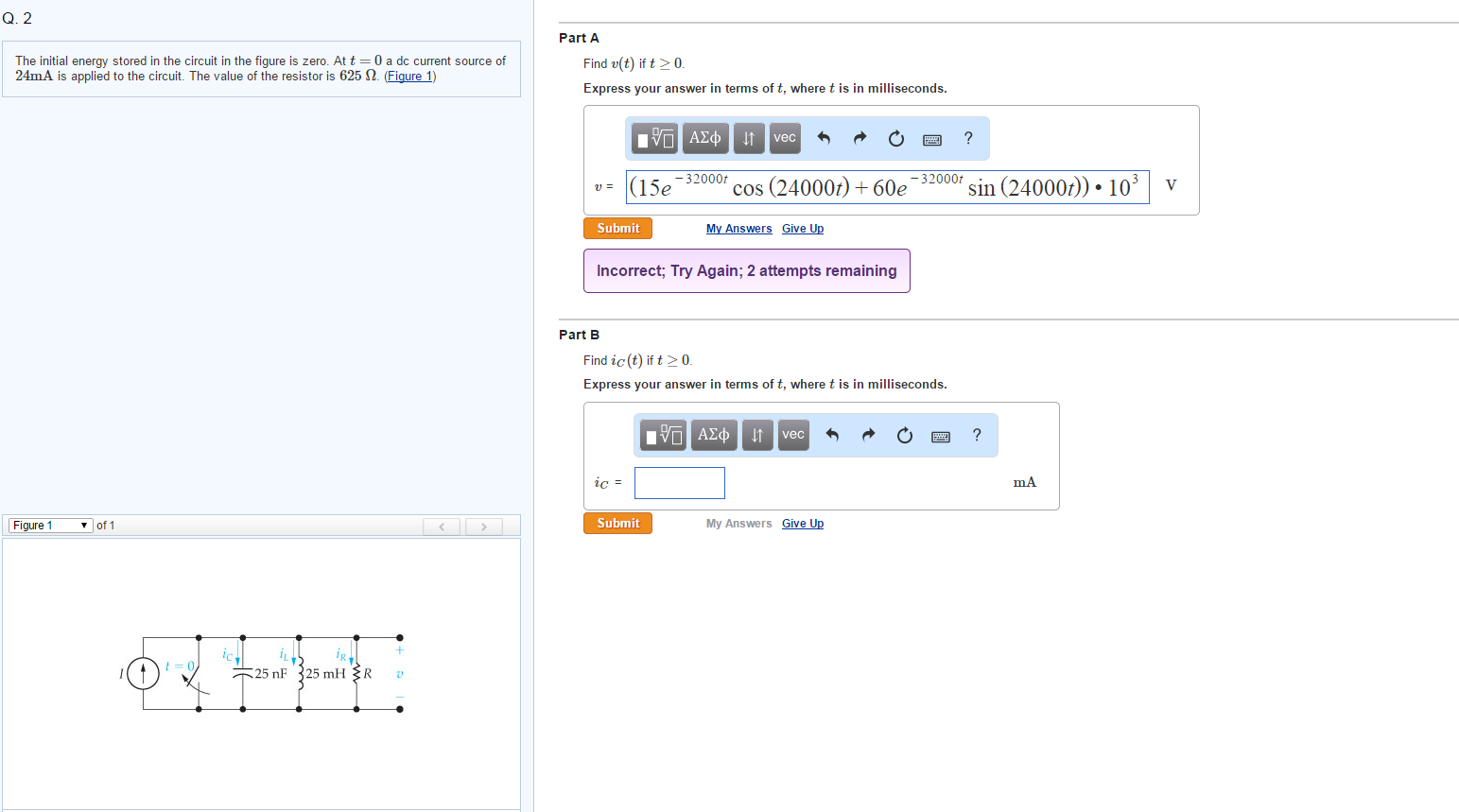Click the vec vector notation icon in Part A
The image size is (1459, 812).
784,137
